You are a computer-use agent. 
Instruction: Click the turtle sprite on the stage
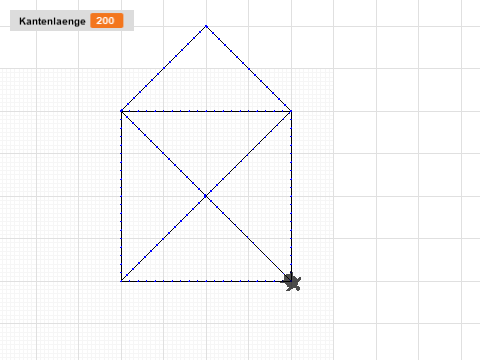[292, 282]
